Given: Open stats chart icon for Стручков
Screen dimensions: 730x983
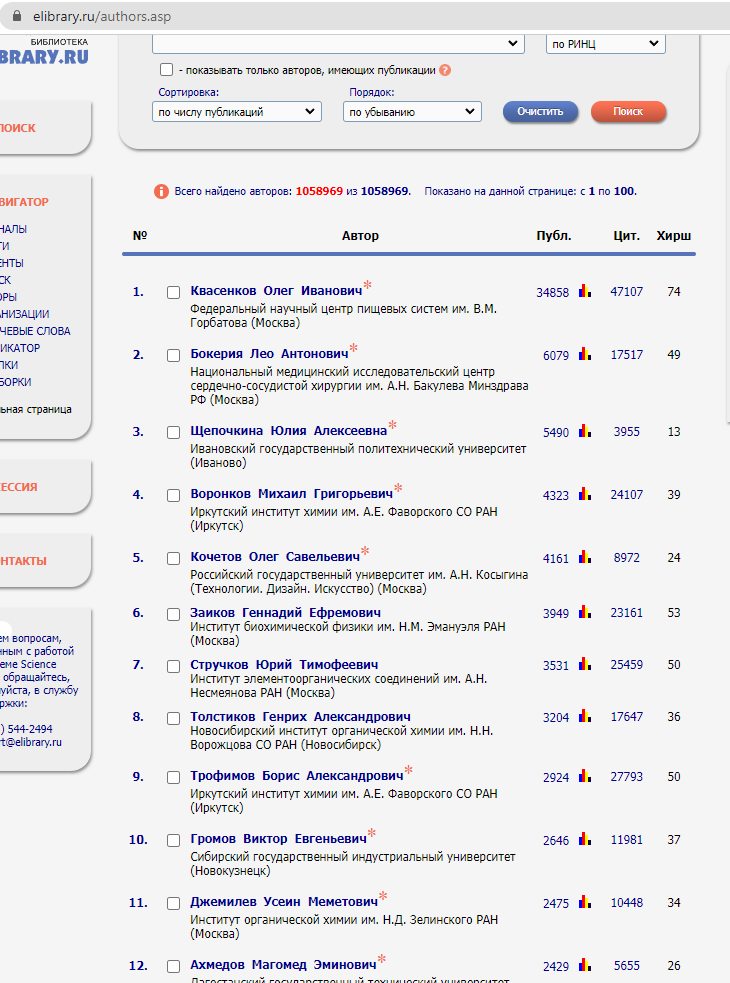Looking at the screenshot, I should click(585, 663).
